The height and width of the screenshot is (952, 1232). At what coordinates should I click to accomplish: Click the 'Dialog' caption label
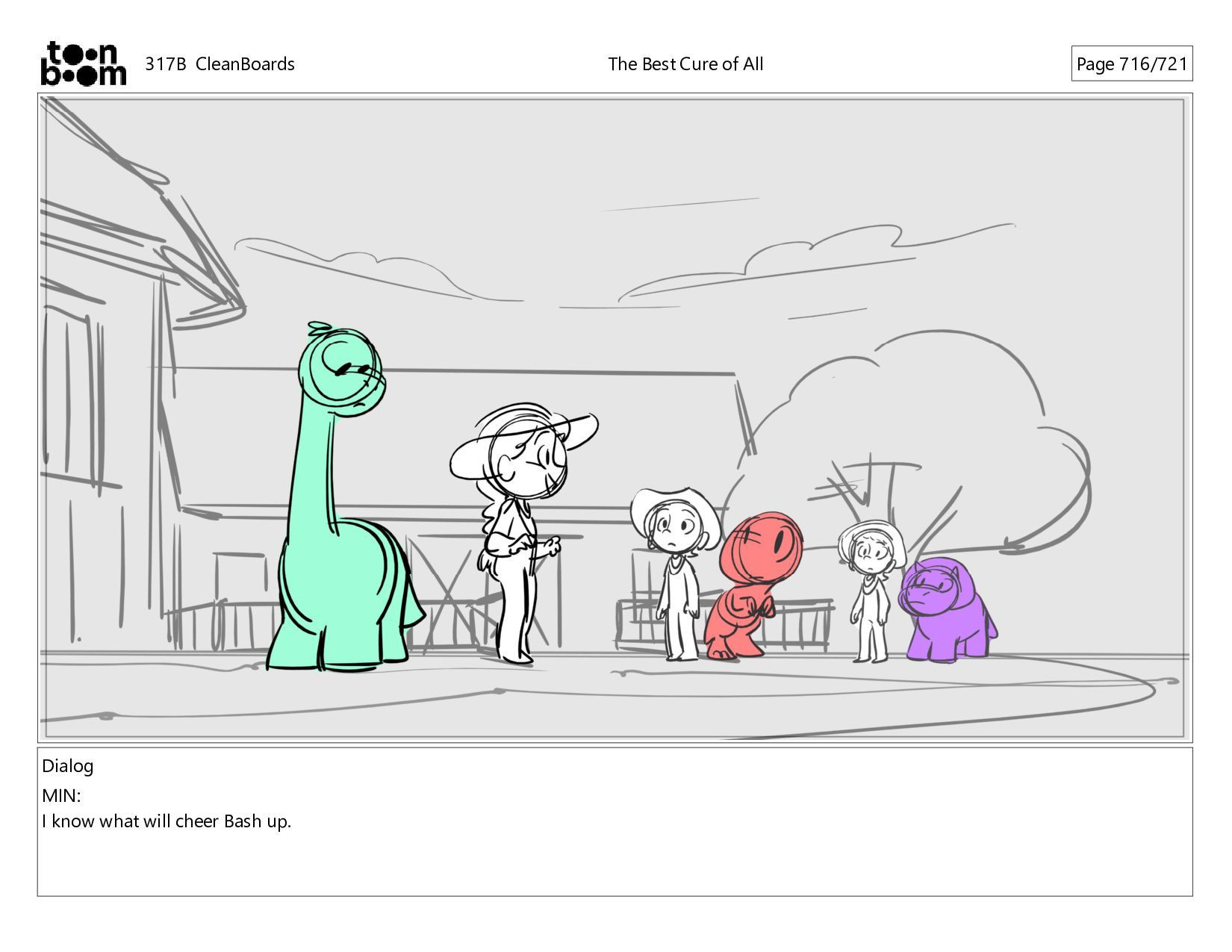(68, 766)
